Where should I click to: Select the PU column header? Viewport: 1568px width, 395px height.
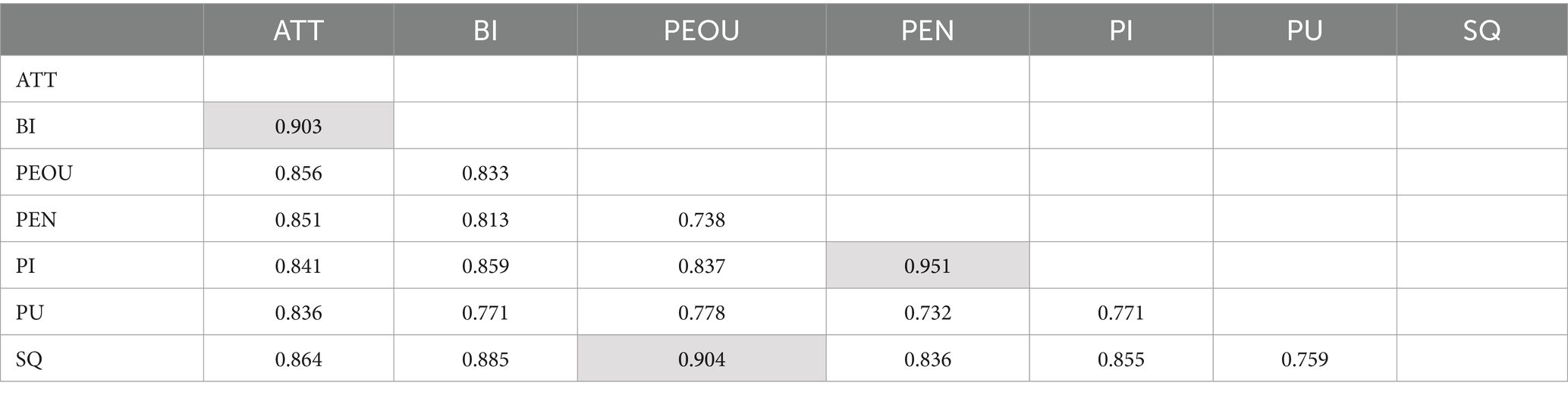(1304, 31)
